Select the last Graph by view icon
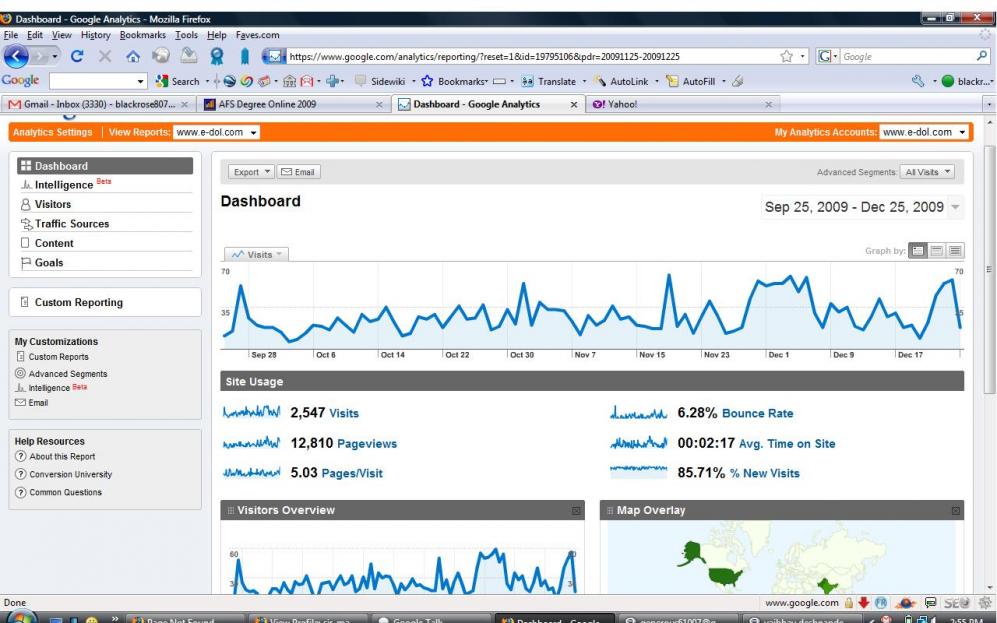 [x=955, y=251]
